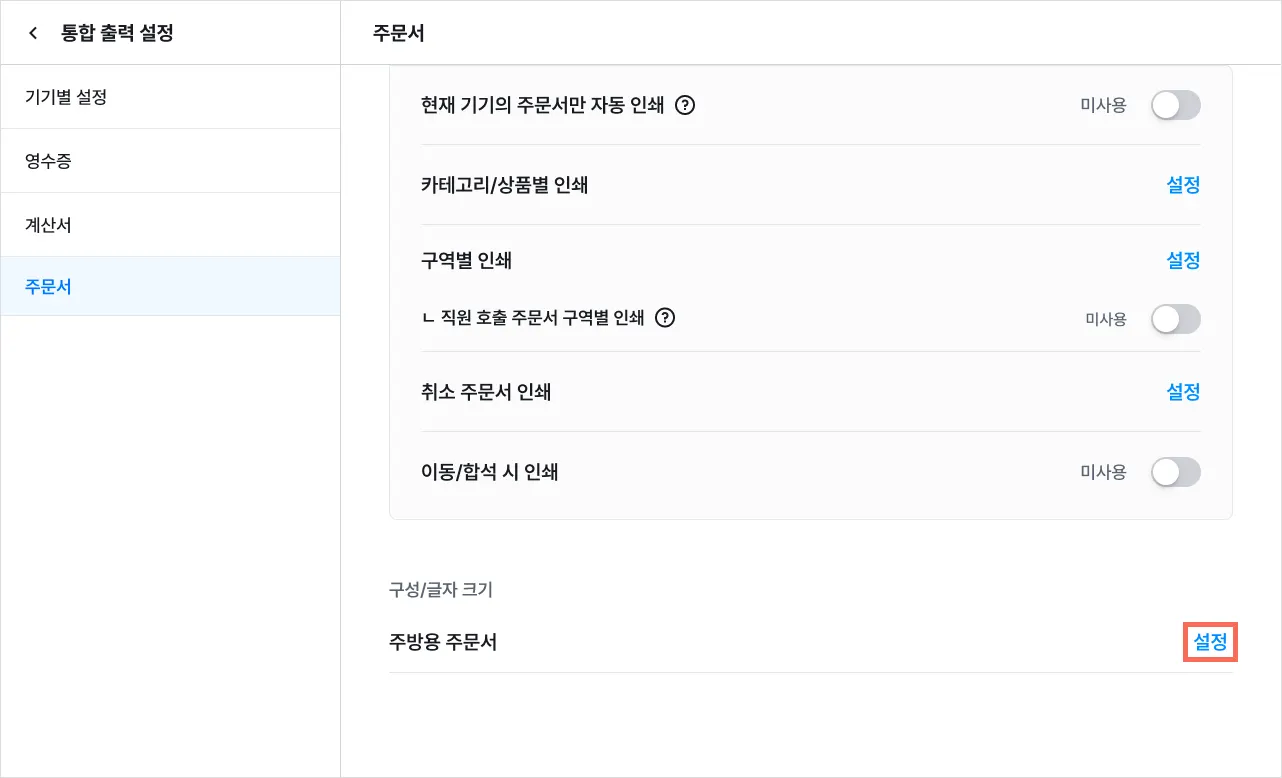
Task: Go to 영수증 in the sidebar
Action: pos(48,161)
